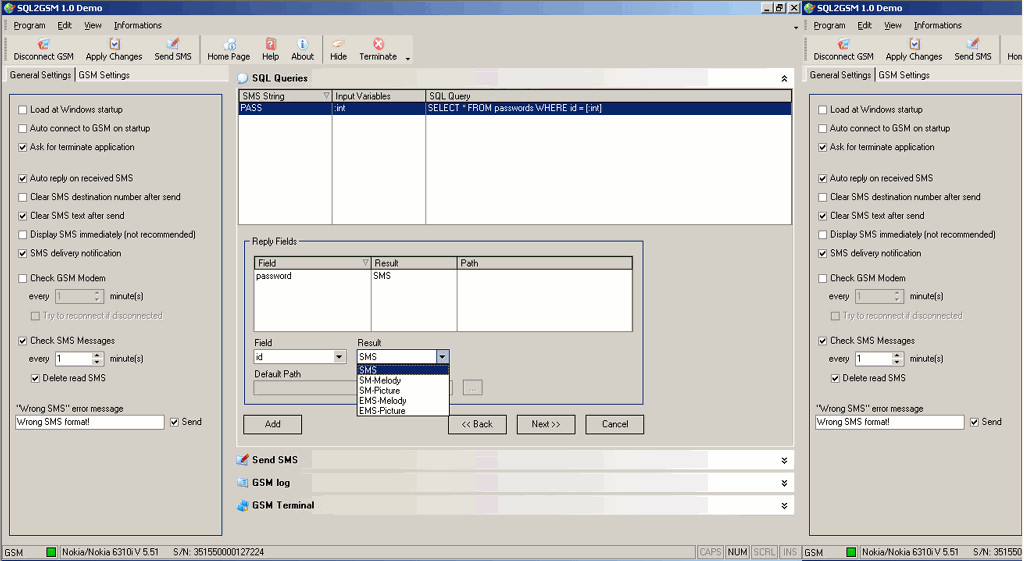This screenshot has width=1024, height=561.
Task: Select password row in Reply Fields table
Action: point(443,276)
